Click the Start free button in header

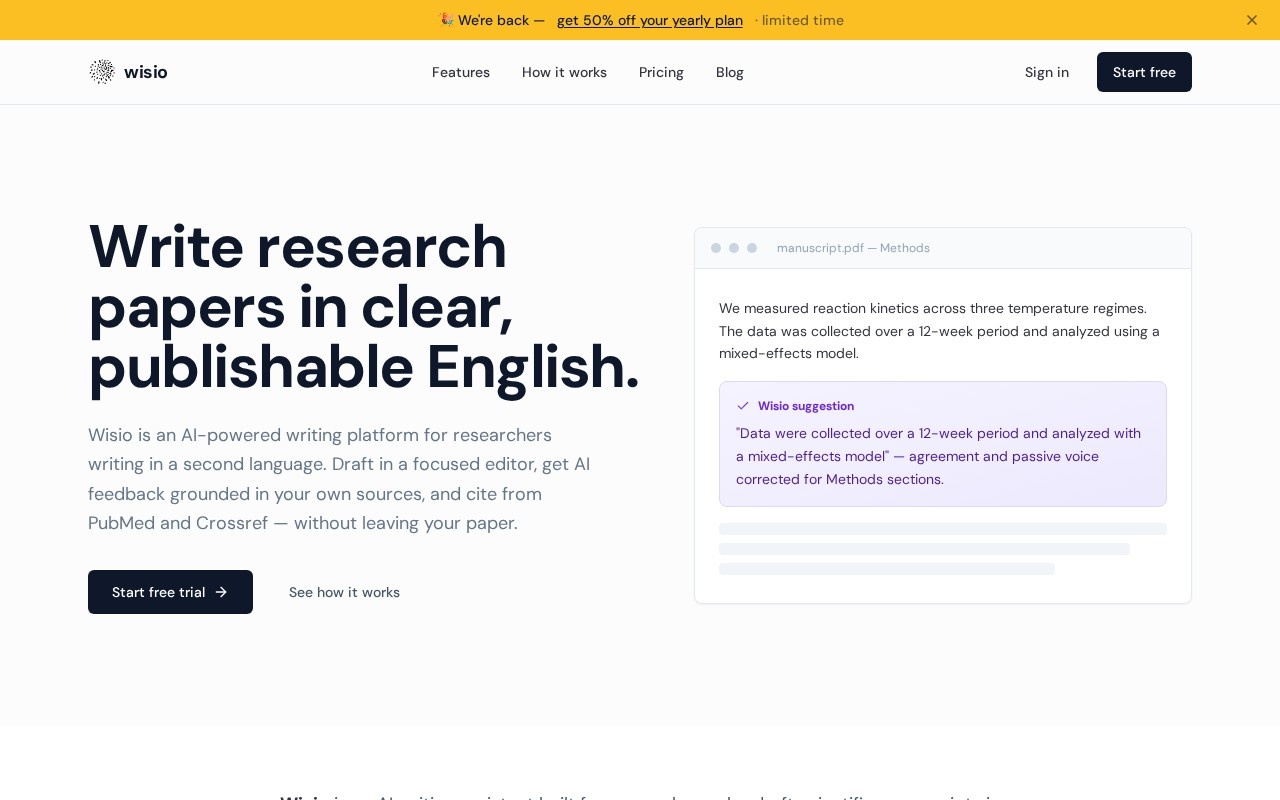1144,72
